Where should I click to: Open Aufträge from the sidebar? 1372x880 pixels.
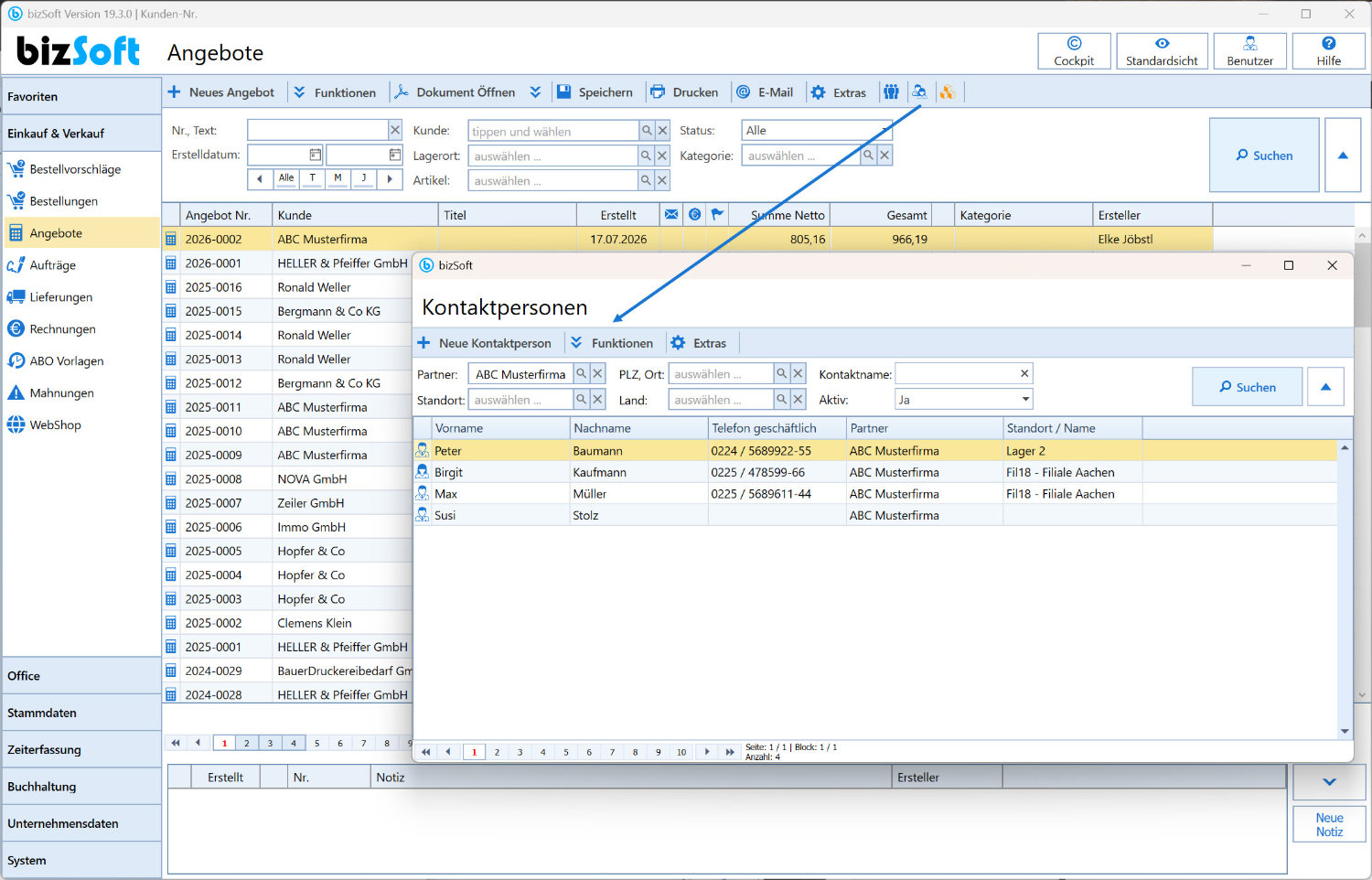(80, 265)
